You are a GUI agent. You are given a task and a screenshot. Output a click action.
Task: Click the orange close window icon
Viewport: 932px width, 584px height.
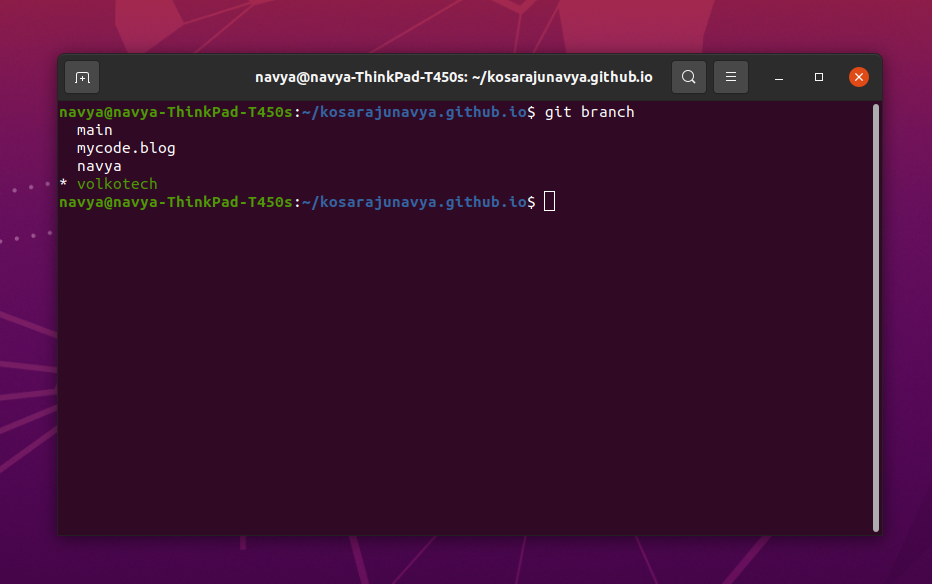858,76
